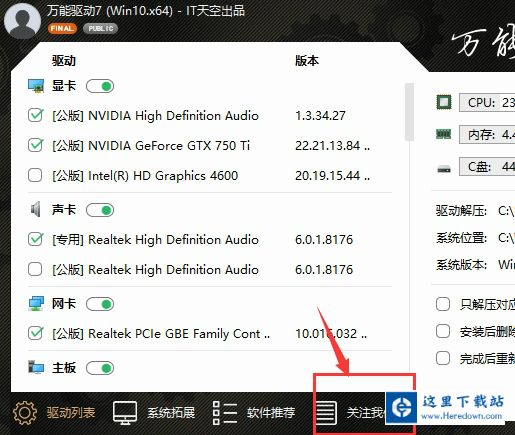The width and height of the screenshot is (515, 435).
Task: Click the 系统位置 path value
Action: tap(506, 238)
